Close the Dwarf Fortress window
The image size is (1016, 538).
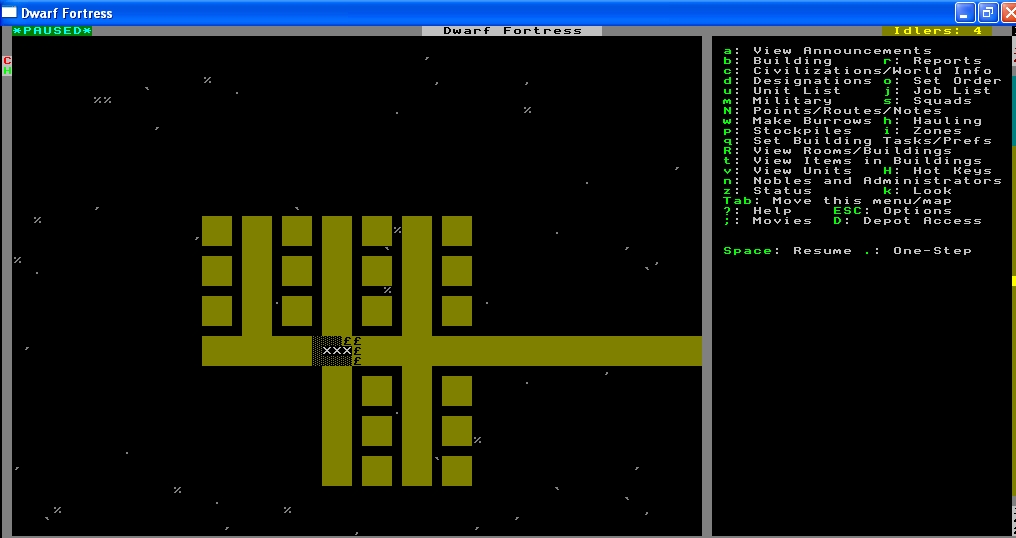(1010, 12)
